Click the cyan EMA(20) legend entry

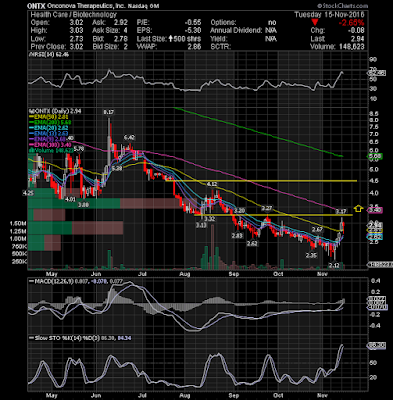pos(49,128)
